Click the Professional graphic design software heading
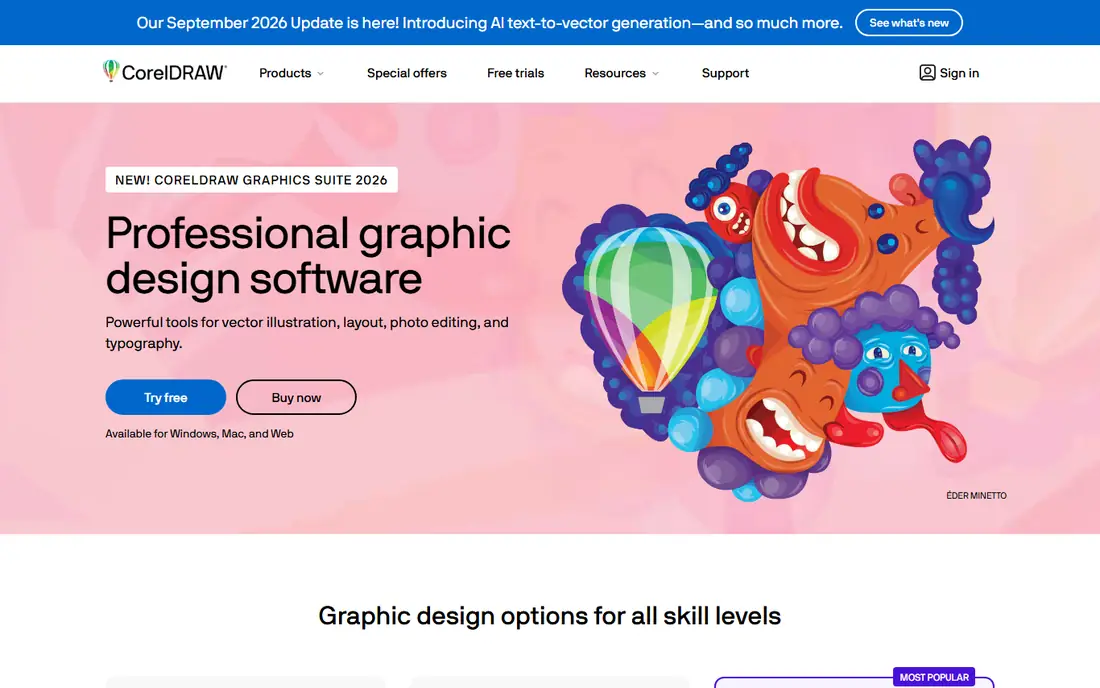 tap(308, 255)
